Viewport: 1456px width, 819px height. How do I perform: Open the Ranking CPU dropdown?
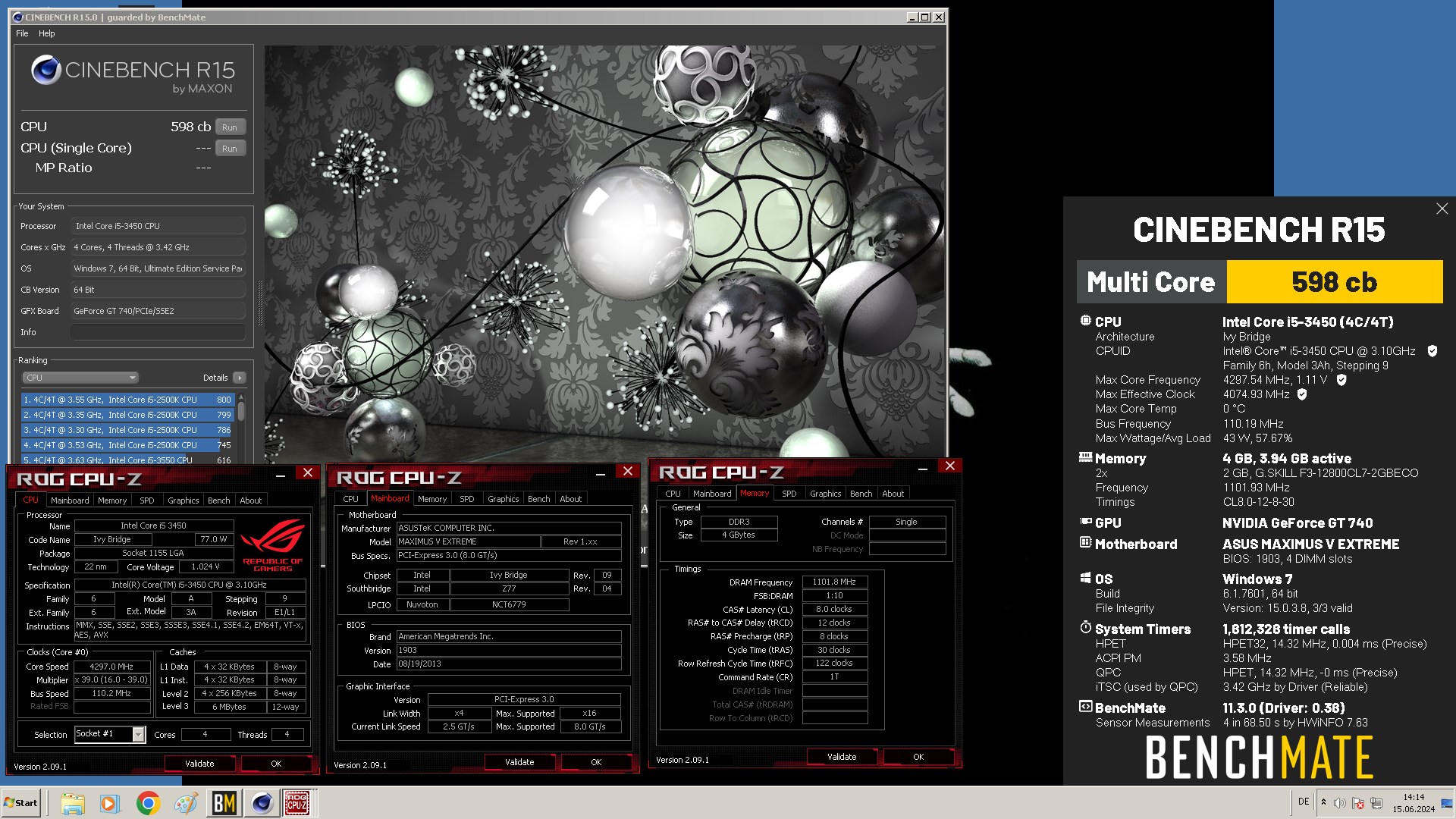pos(80,378)
